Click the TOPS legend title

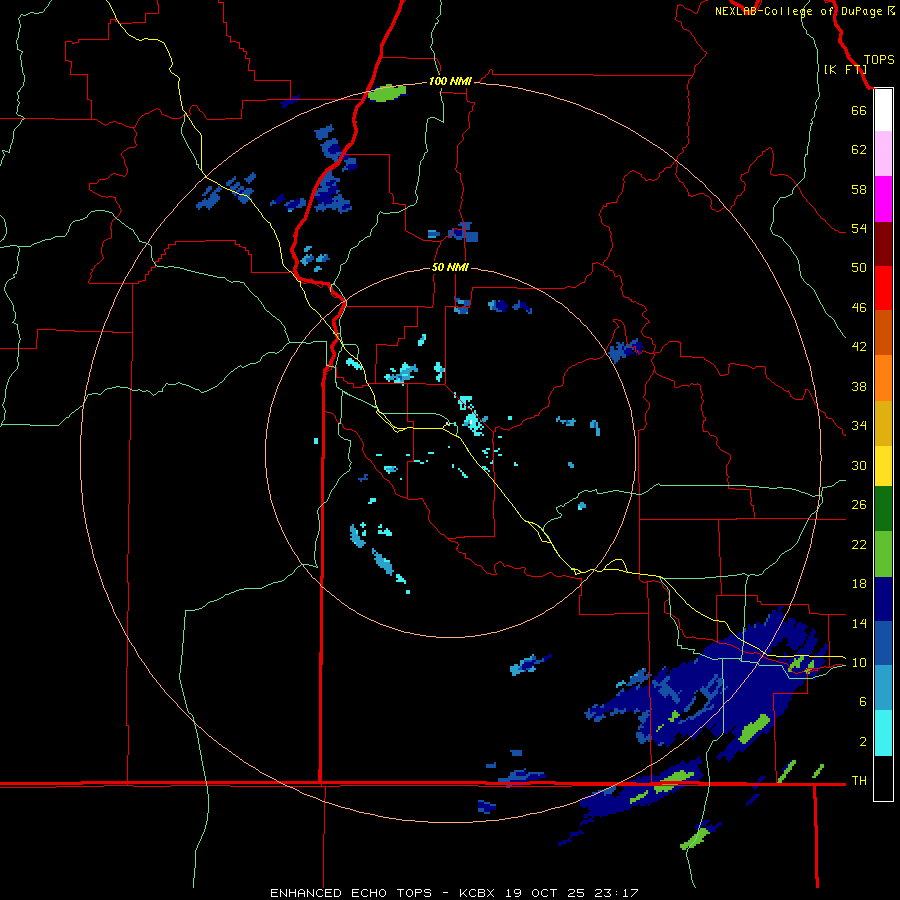click(879, 60)
